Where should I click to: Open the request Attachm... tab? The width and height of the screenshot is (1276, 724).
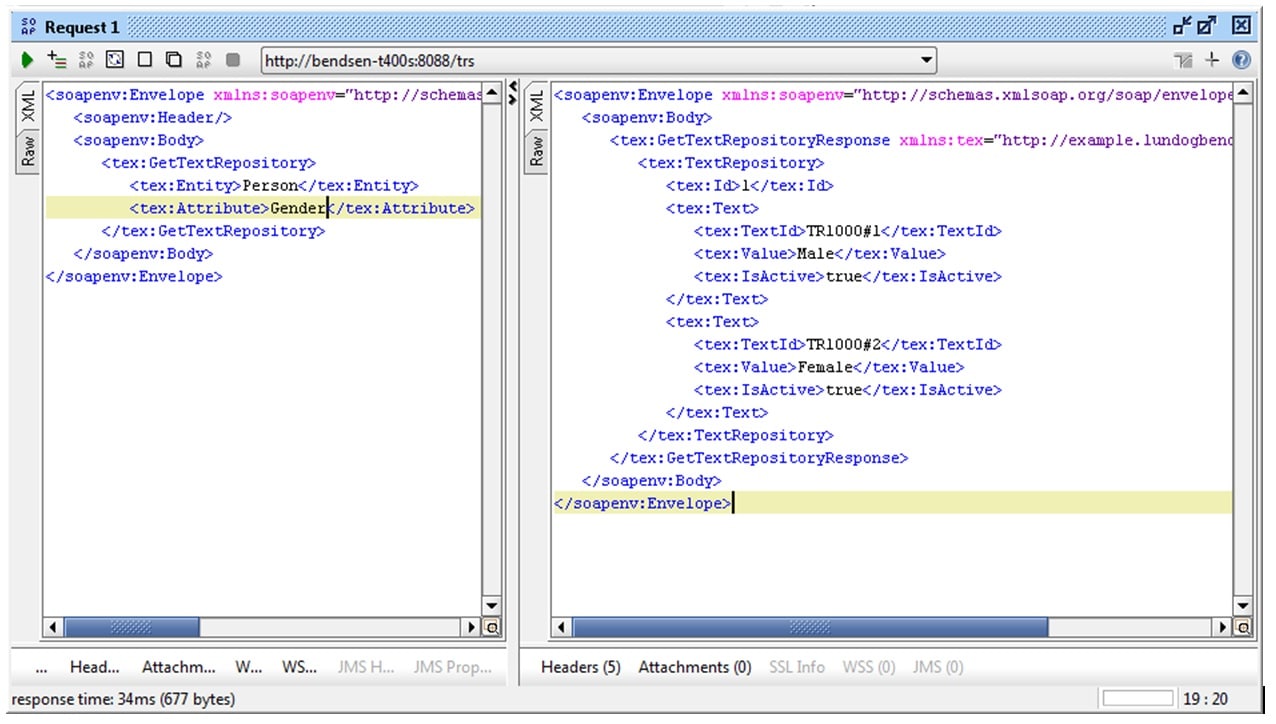(x=178, y=667)
